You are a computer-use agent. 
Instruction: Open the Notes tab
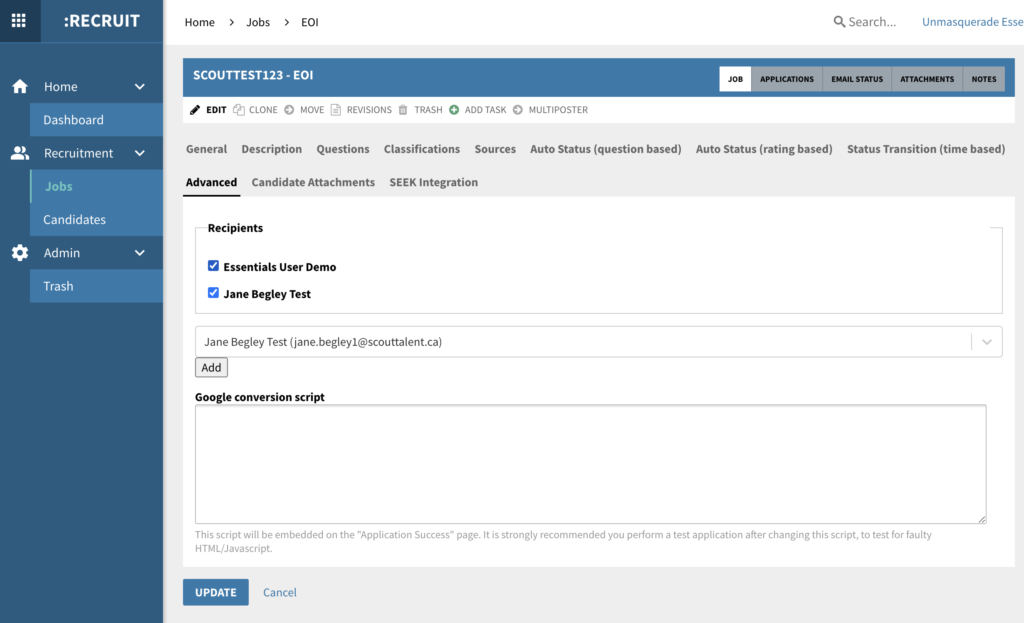click(984, 79)
